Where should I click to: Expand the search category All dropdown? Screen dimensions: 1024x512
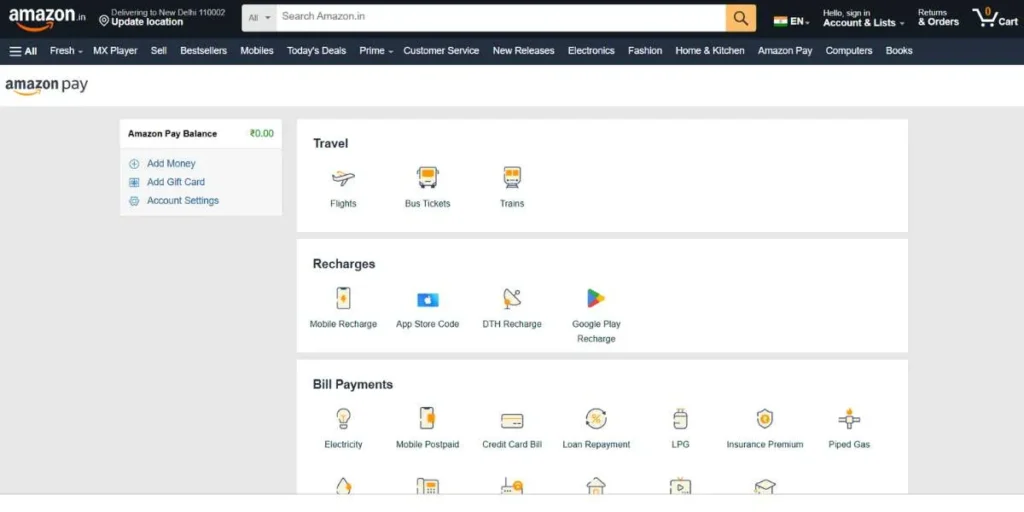coord(259,18)
